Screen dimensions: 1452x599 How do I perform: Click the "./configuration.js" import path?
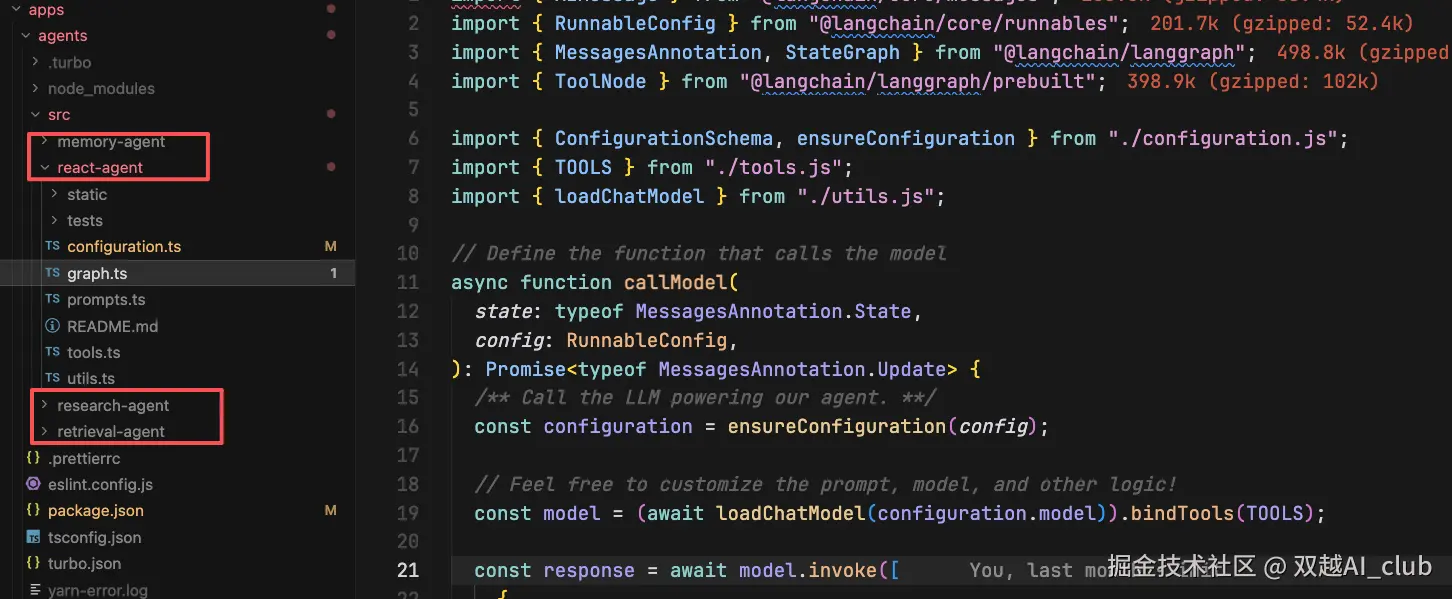[x=1223, y=138]
